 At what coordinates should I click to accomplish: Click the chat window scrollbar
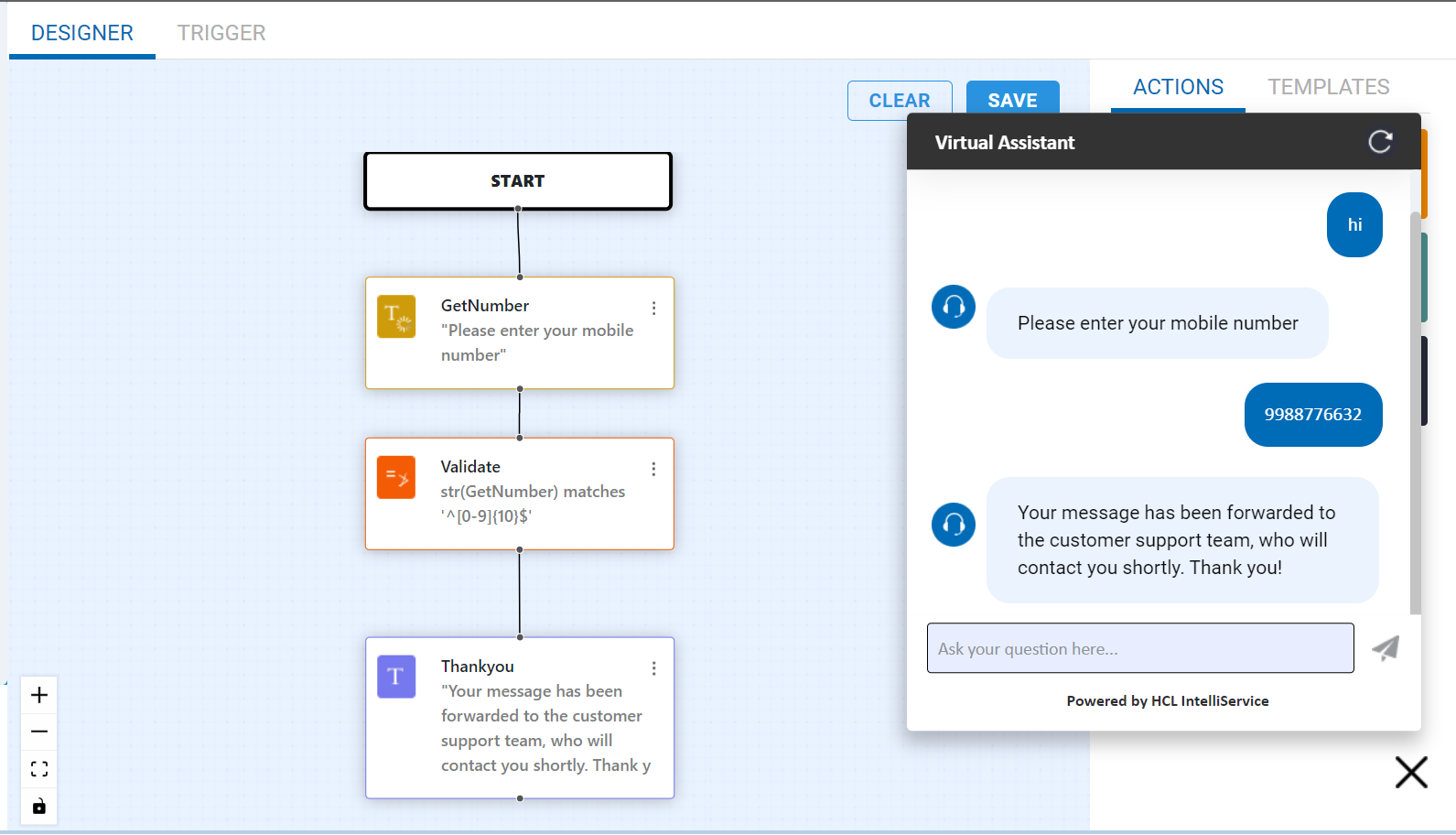1416,412
